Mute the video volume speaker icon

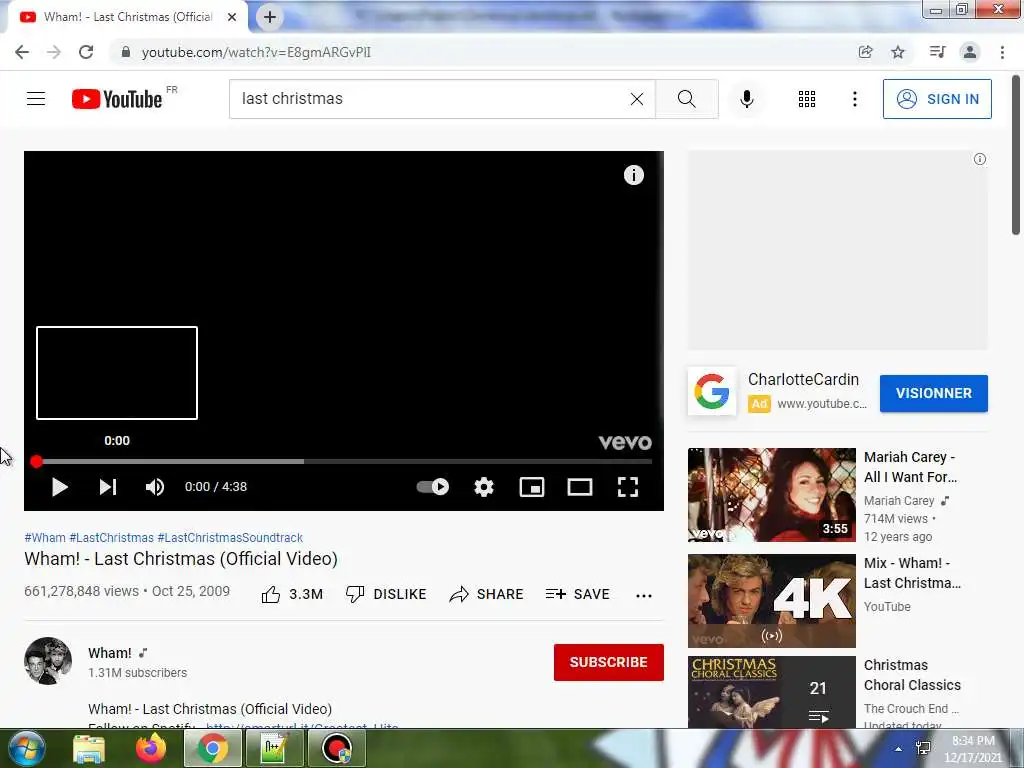(x=155, y=487)
